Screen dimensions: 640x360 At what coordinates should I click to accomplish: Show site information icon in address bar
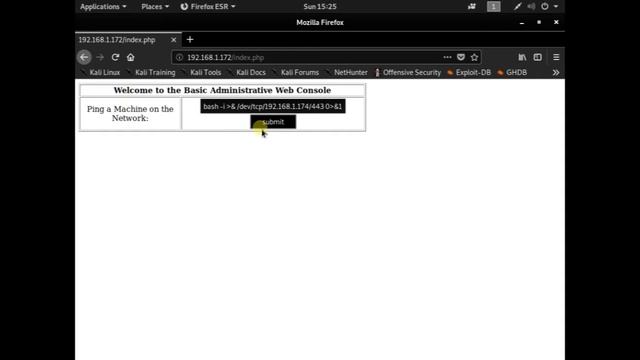coord(179,58)
